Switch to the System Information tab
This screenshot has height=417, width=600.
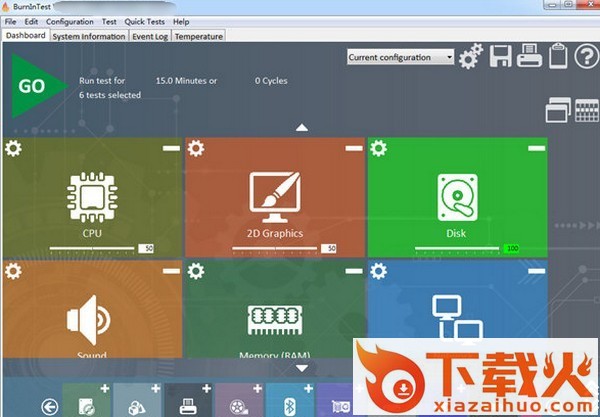[89, 36]
